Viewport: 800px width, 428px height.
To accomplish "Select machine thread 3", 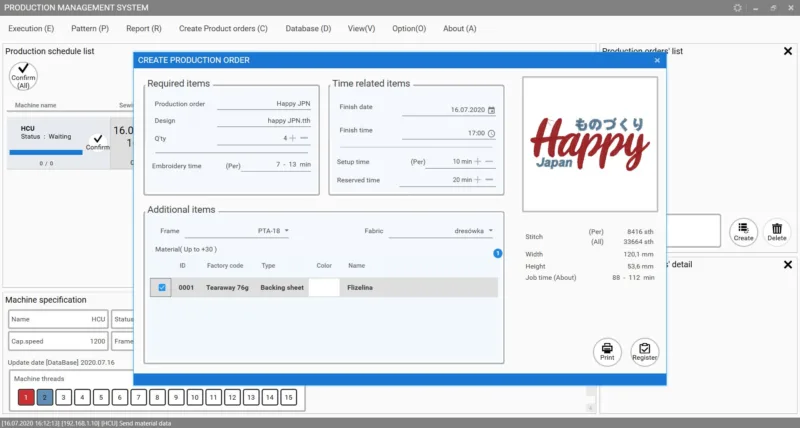I will tap(63, 397).
